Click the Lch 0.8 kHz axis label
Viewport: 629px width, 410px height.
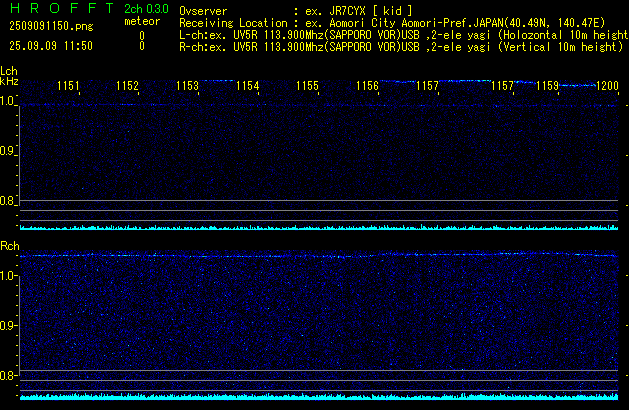7,201
